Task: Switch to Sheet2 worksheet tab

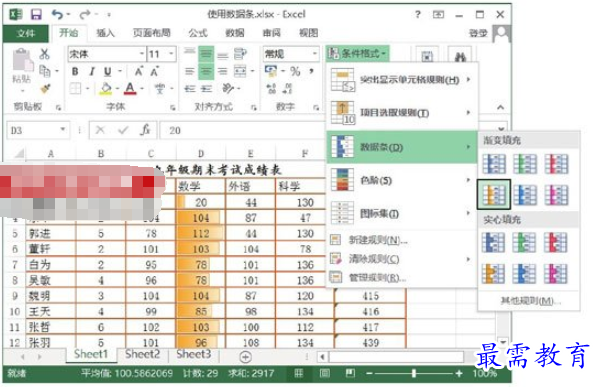Action: (x=142, y=354)
